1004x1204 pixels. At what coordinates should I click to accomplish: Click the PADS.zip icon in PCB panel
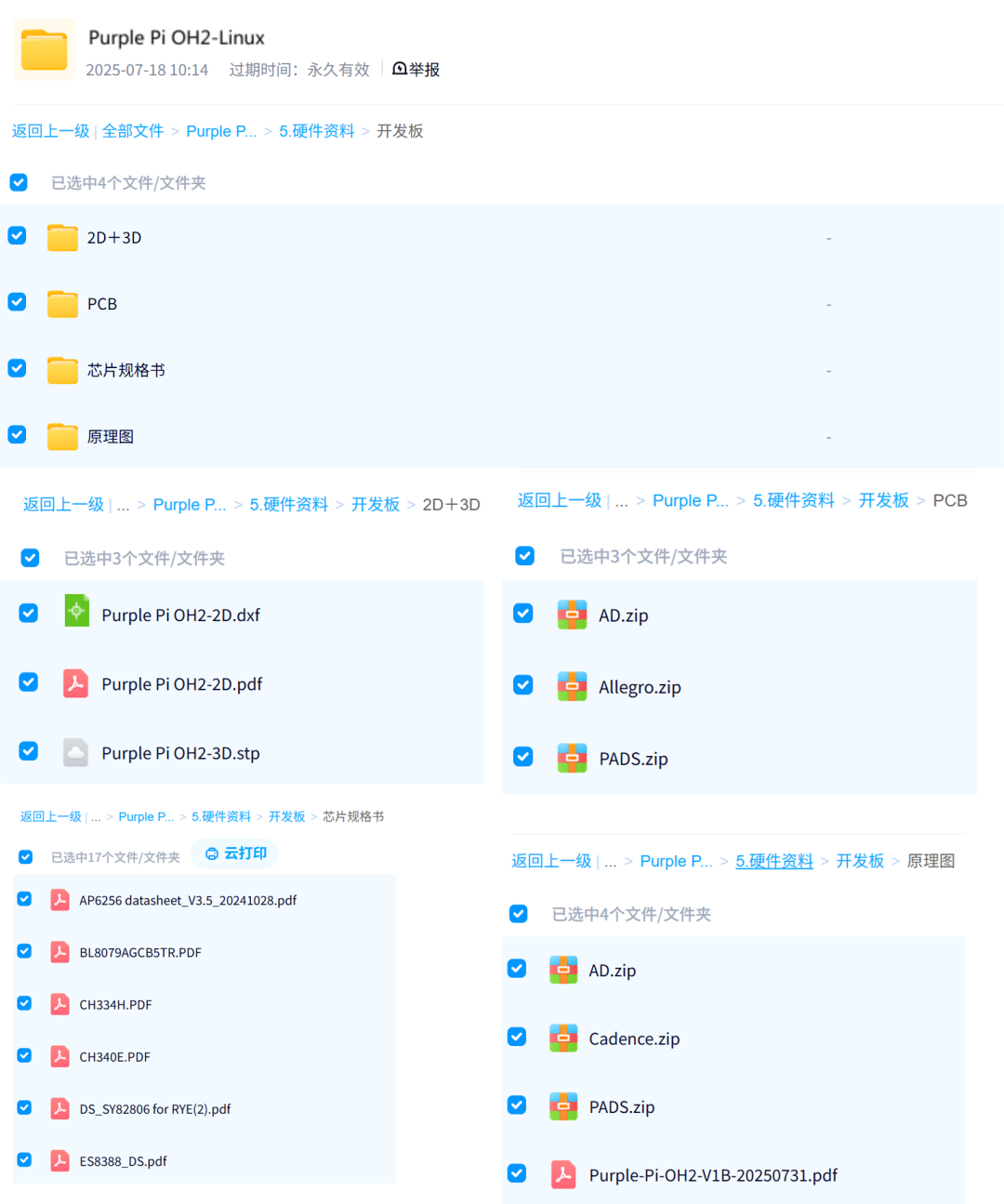point(572,758)
